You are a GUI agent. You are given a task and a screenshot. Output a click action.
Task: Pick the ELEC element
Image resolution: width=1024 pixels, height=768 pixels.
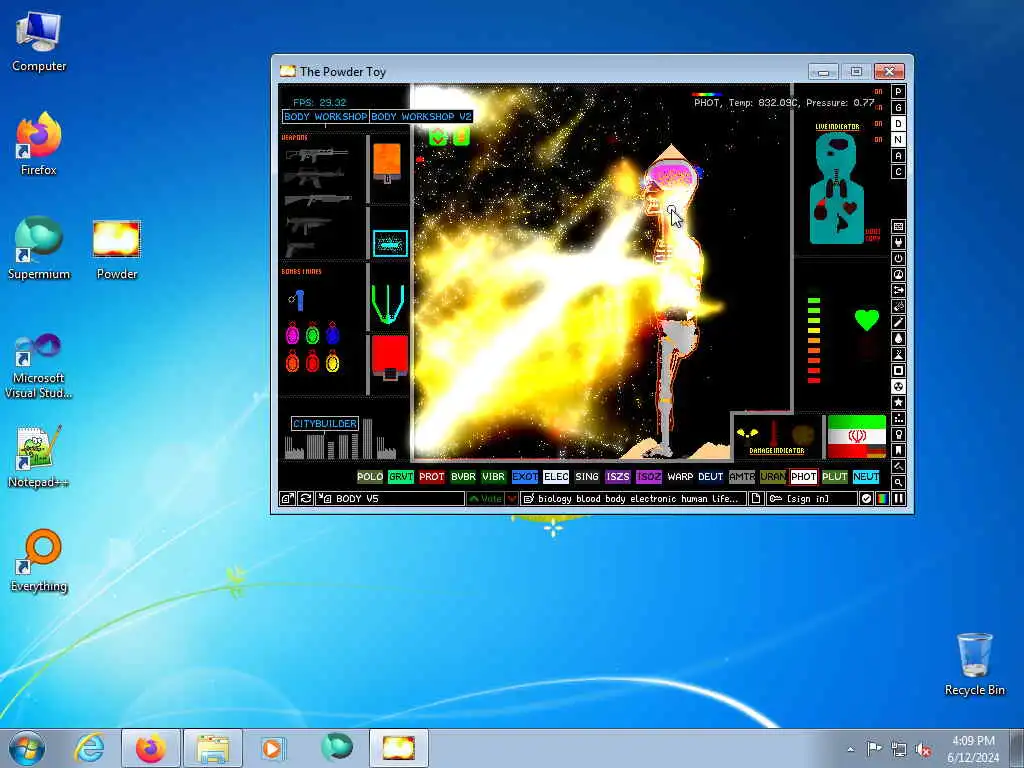click(556, 477)
